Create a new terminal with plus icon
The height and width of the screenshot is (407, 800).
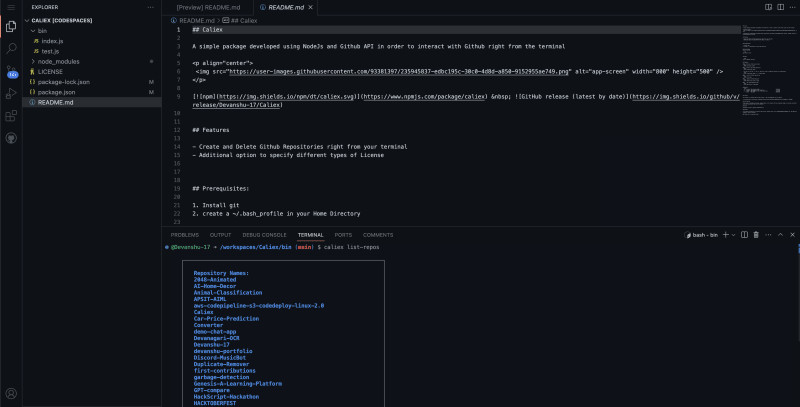coord(726,235)
